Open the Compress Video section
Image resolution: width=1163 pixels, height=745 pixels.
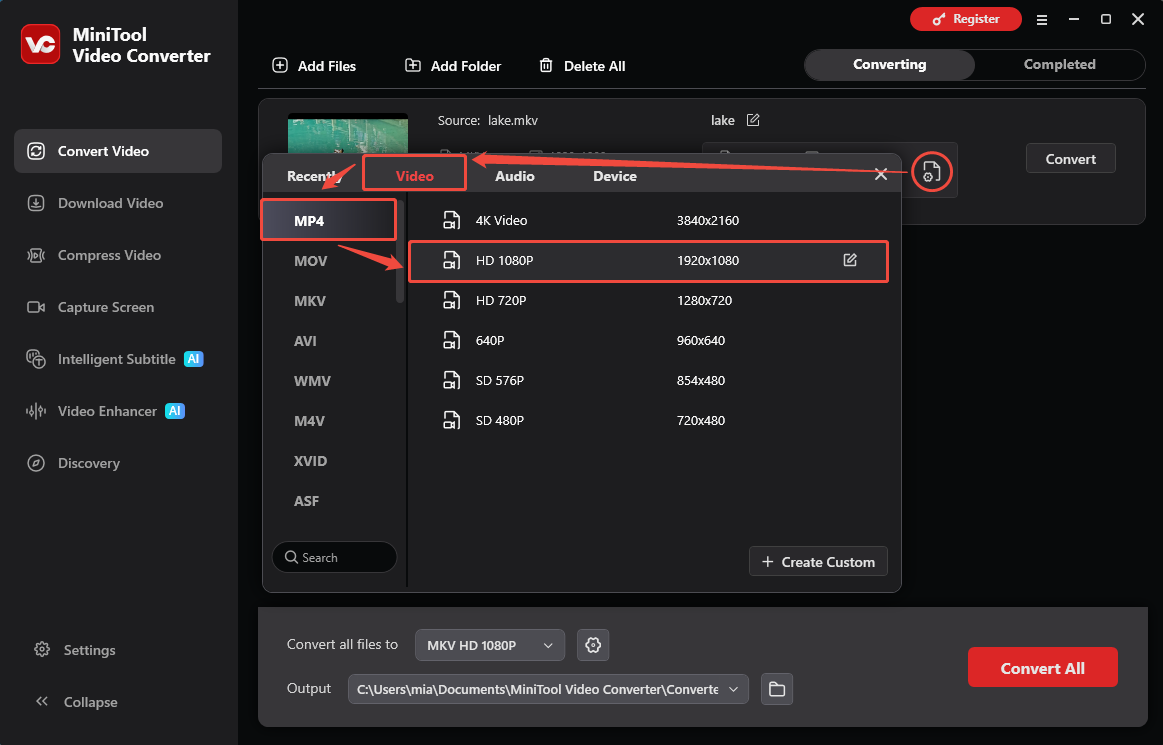pyautogui.click(x=118, y=255)
